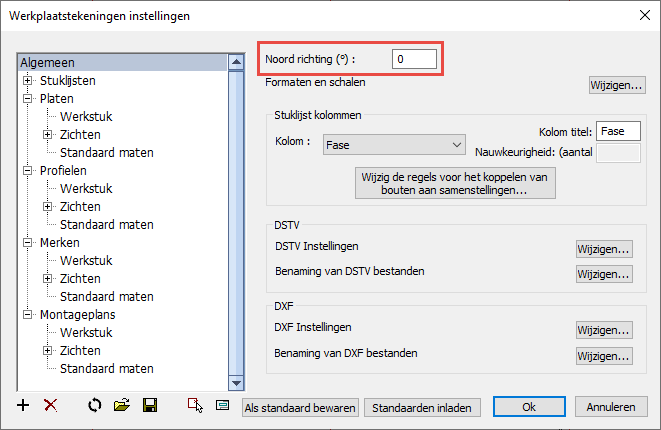
Task: Click Wijzigen next to Benaming van DXF bestanden
Action: (x=604, y=356)
